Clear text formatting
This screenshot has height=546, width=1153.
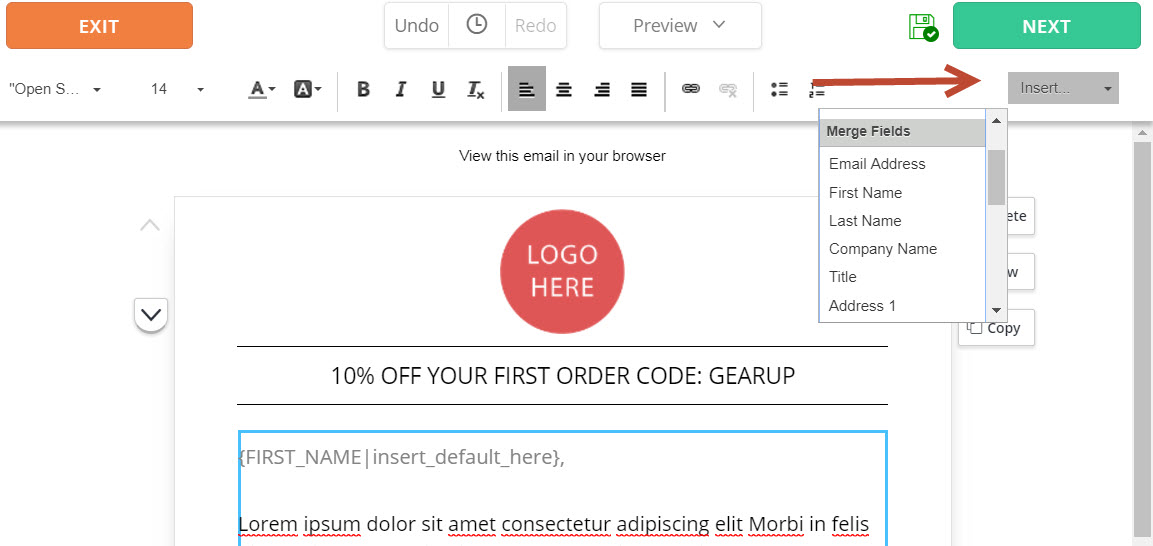tap(476, 90)
